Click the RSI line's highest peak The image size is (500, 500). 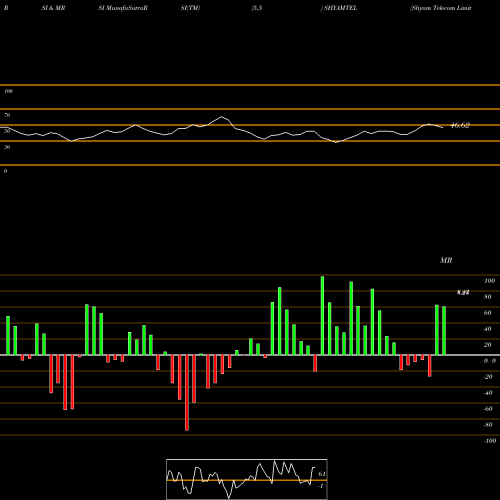(x=222, y=117)
